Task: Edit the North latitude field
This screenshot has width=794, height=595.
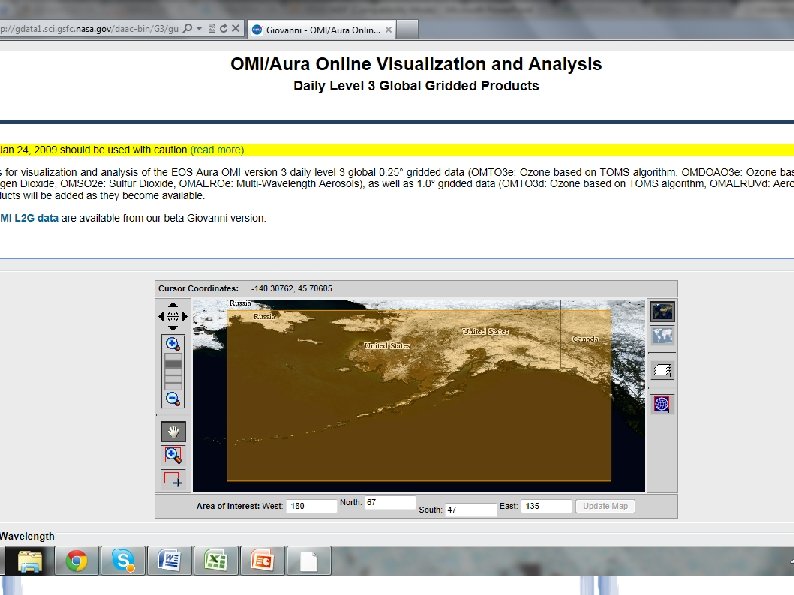Action: click(390, 502)
